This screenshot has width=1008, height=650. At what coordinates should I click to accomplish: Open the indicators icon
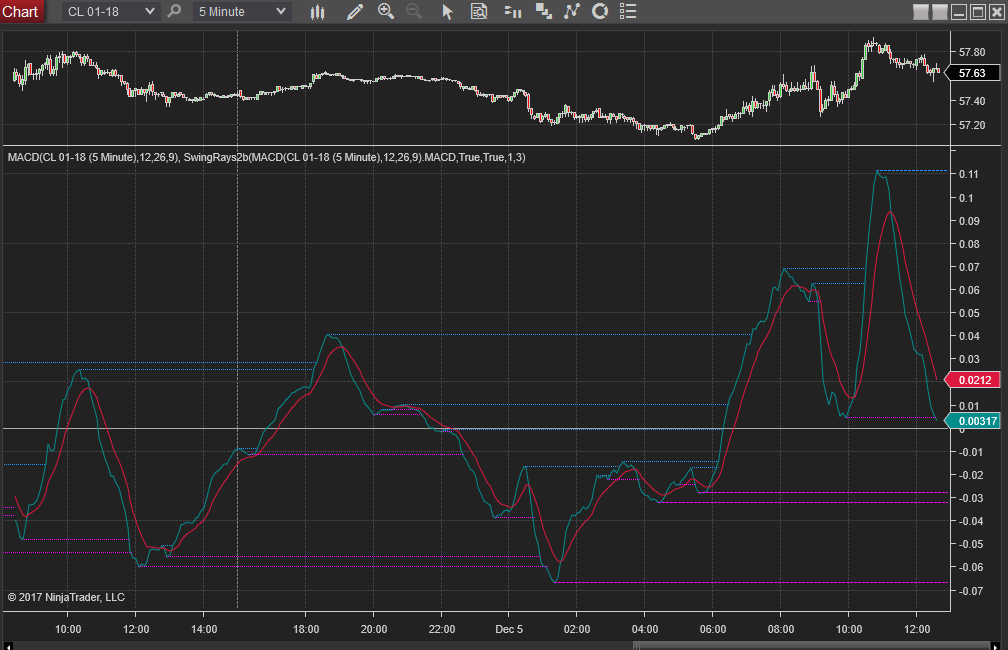572,12
